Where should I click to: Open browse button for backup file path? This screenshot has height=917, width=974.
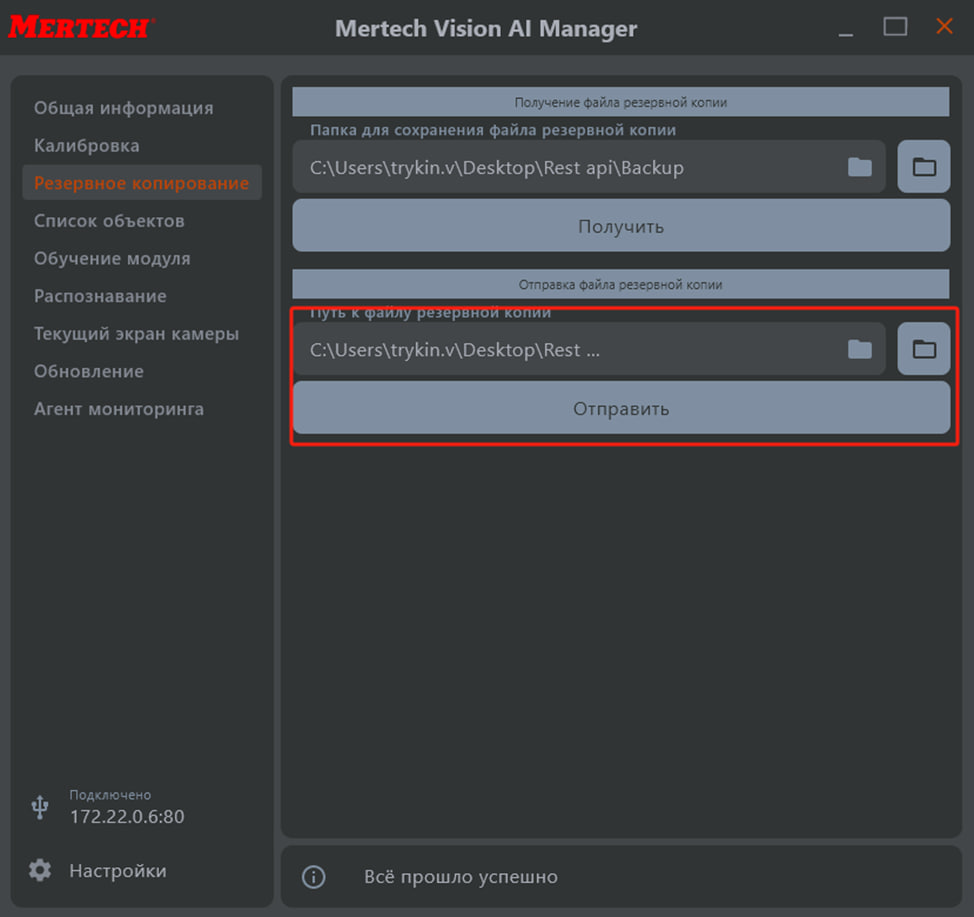924,349
